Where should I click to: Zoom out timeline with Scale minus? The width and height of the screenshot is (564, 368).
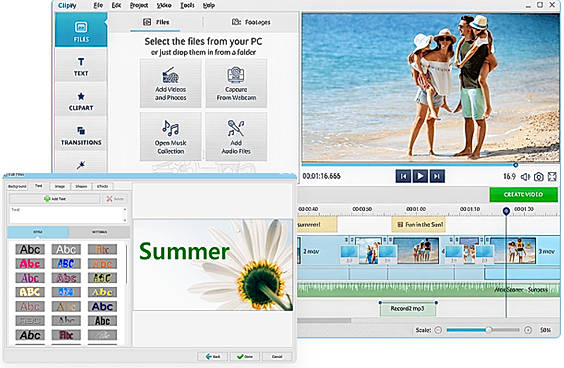(438, 330)
